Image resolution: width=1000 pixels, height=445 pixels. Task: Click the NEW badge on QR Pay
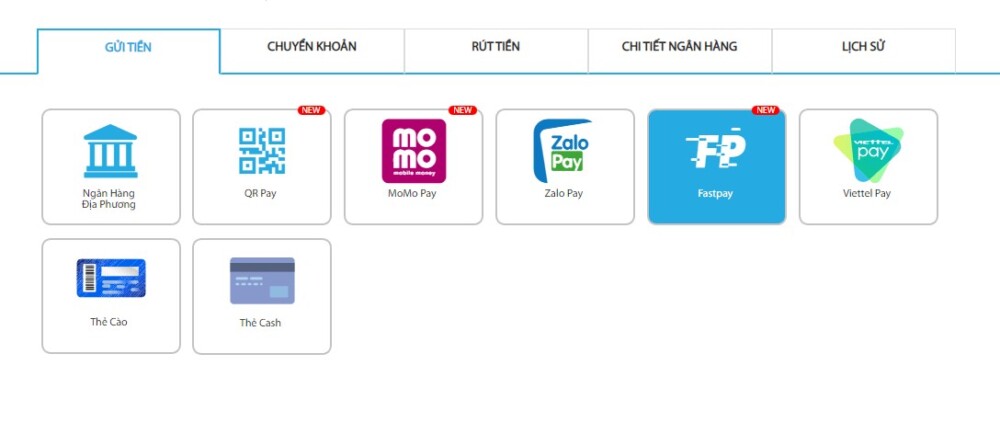coord(311,110)
